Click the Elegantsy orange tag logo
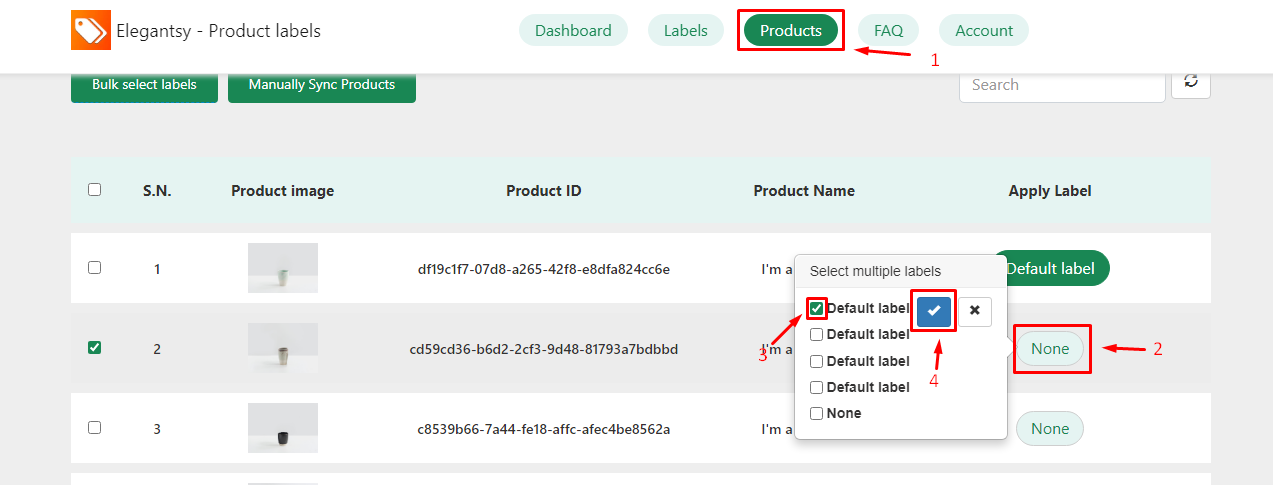This screenshot has width=1273, height=485. pos(90,30)
